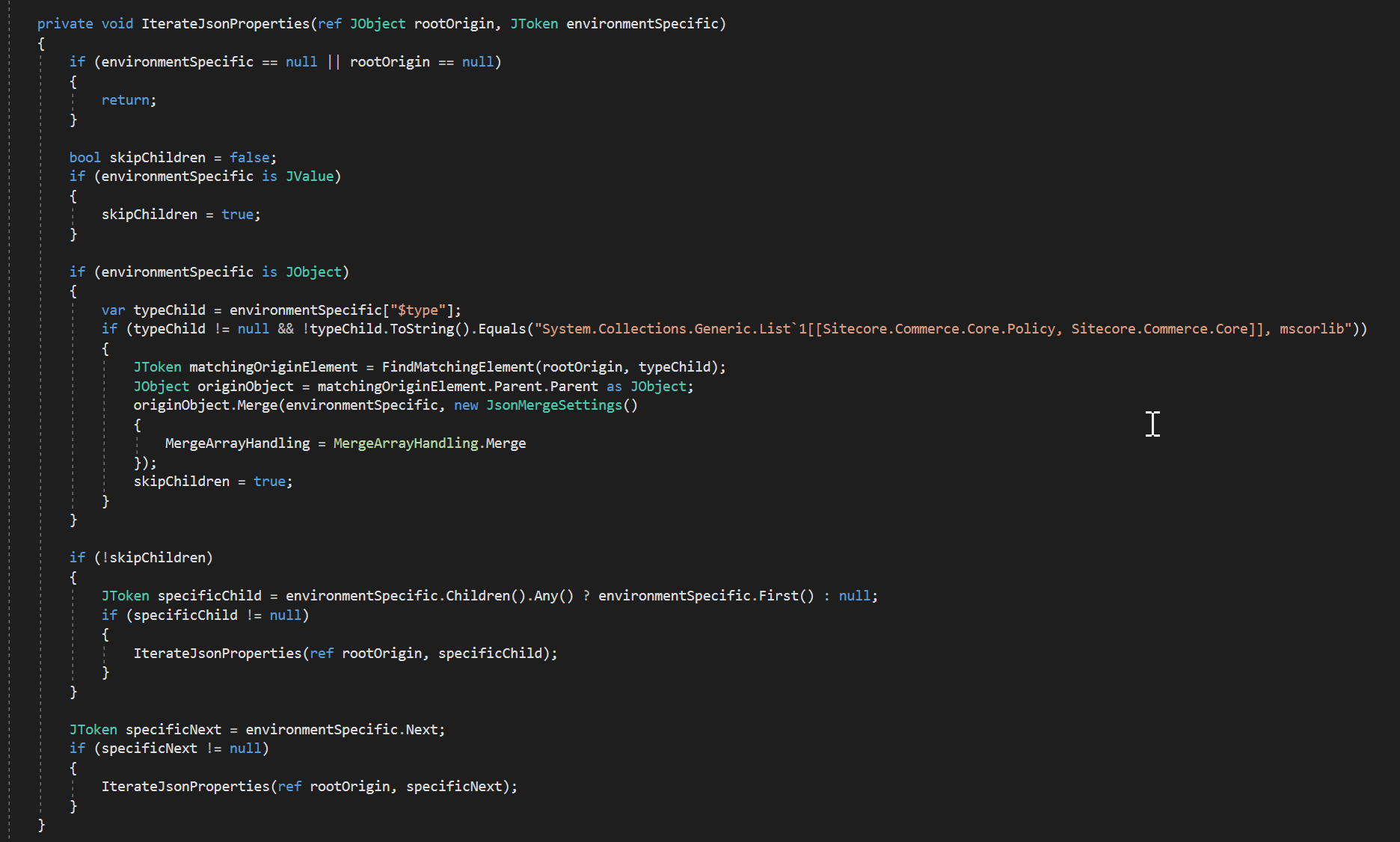
Task: Click the "void" return type keyword
Action: (x=117, y=24)
